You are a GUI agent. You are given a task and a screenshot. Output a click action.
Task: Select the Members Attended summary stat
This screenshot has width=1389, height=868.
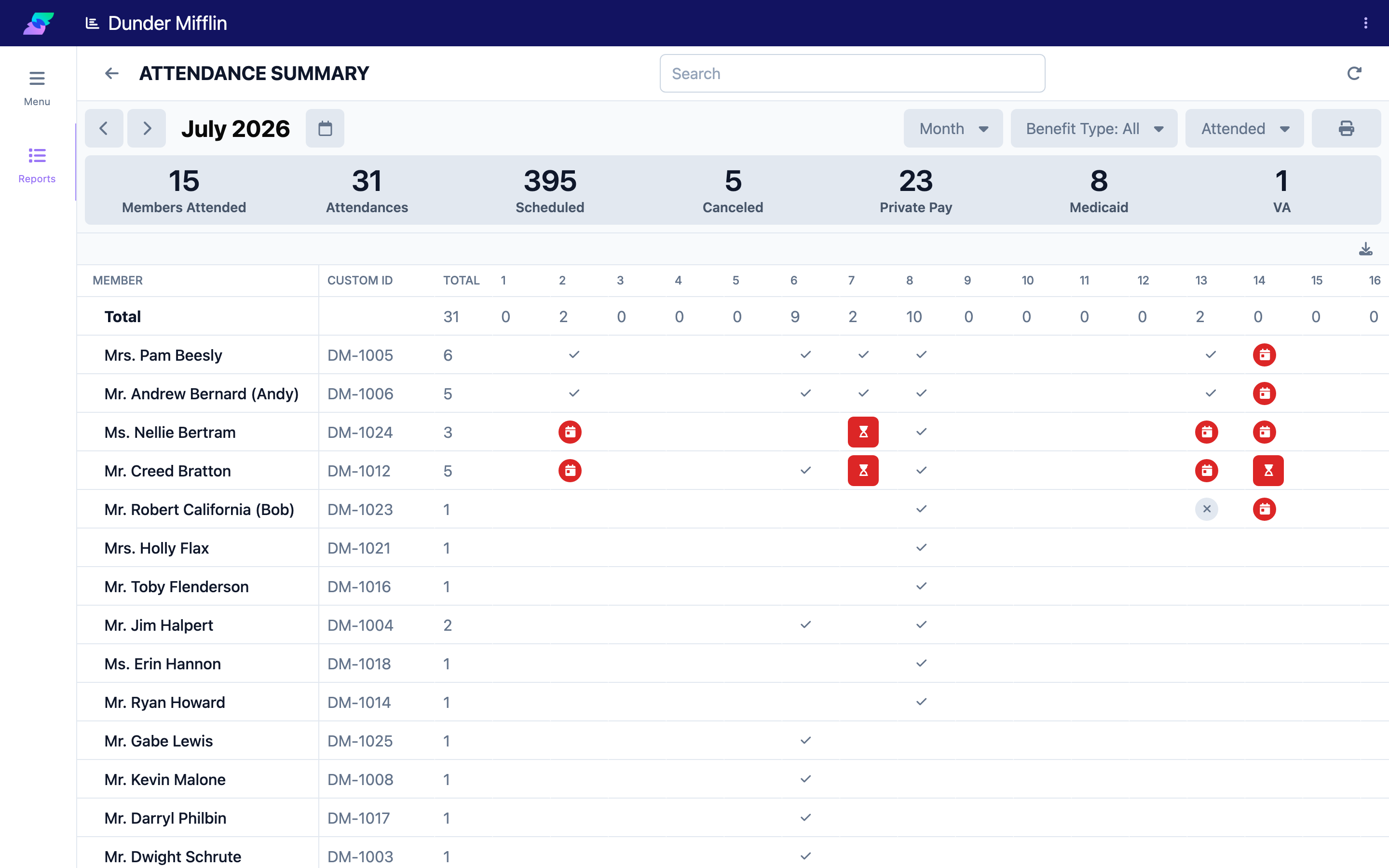pos(184,190)
